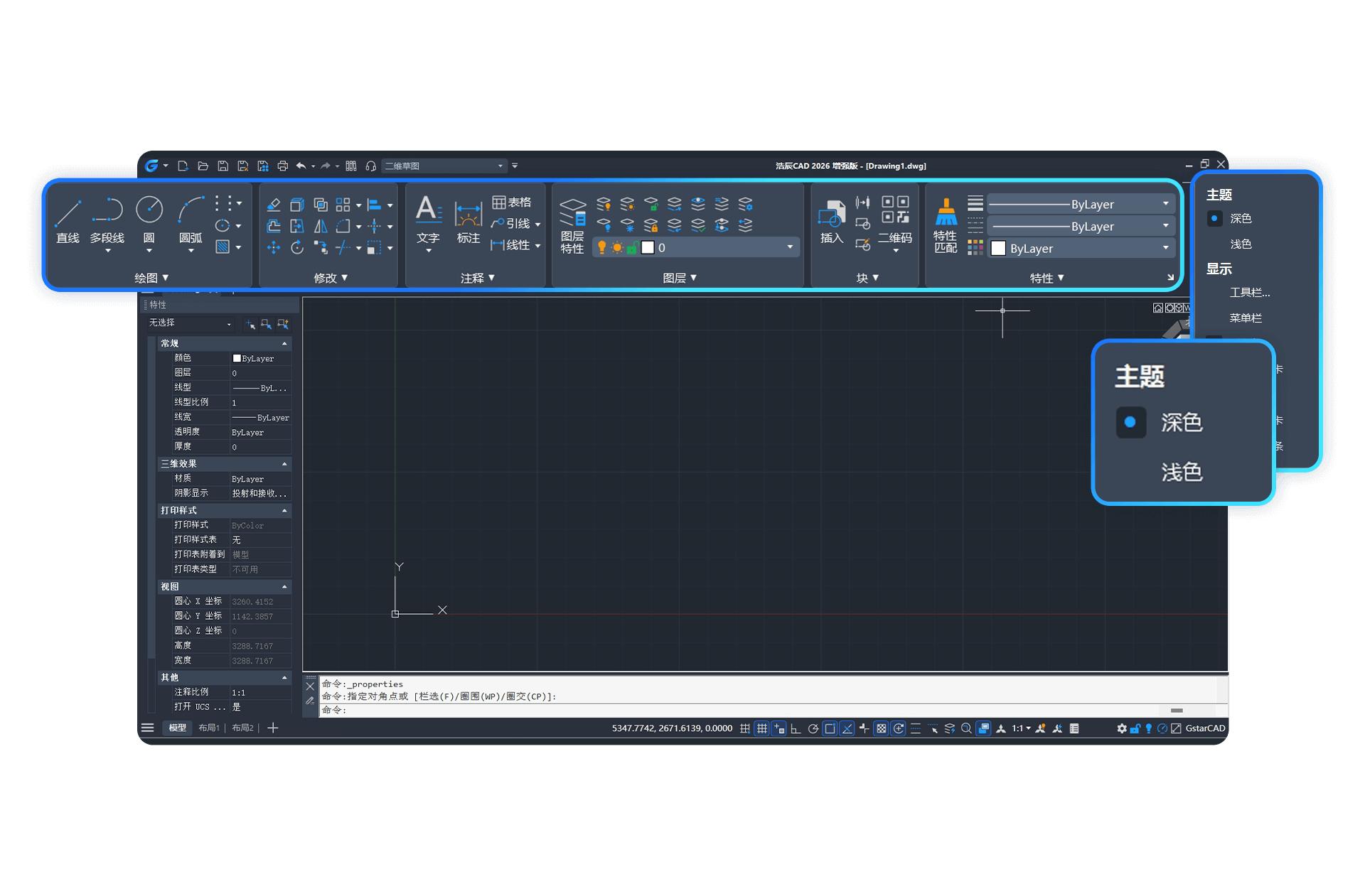Select the Mirror tool in 修改 panel
The width and height of the screenshot is (1365, 896).
coord(321,226)
